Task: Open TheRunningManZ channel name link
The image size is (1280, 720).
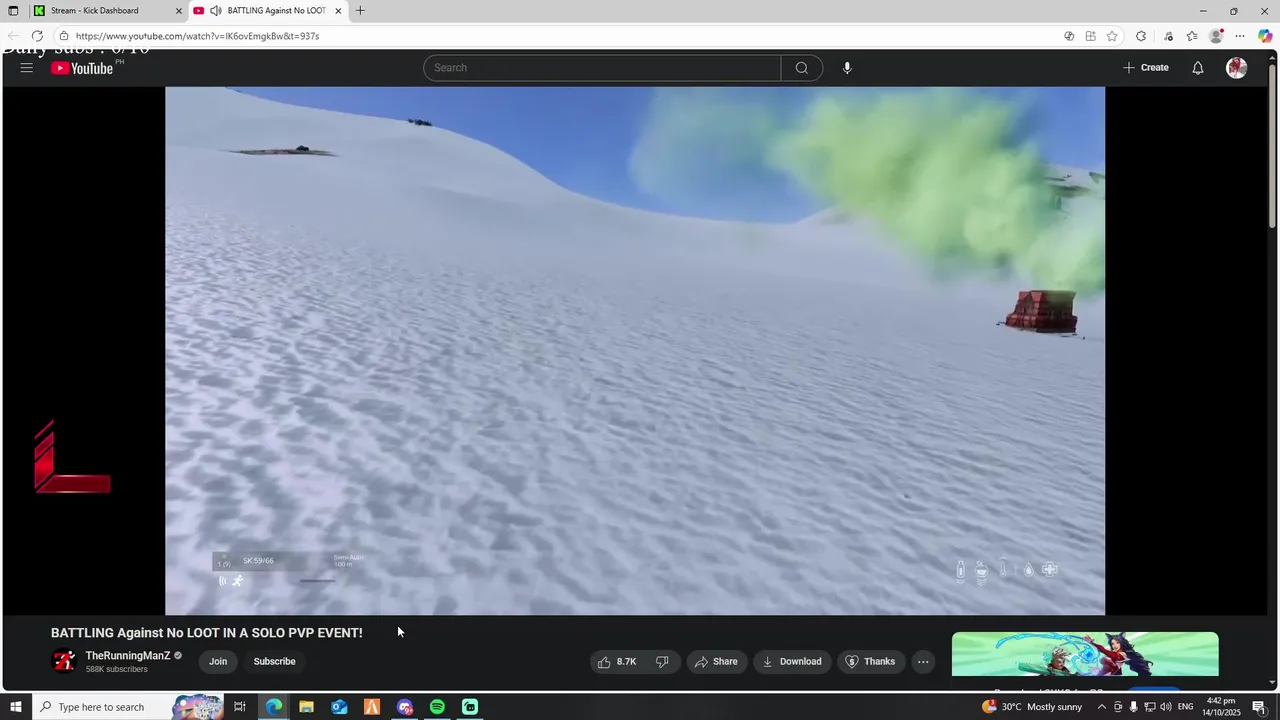Action: pos(128,656)
